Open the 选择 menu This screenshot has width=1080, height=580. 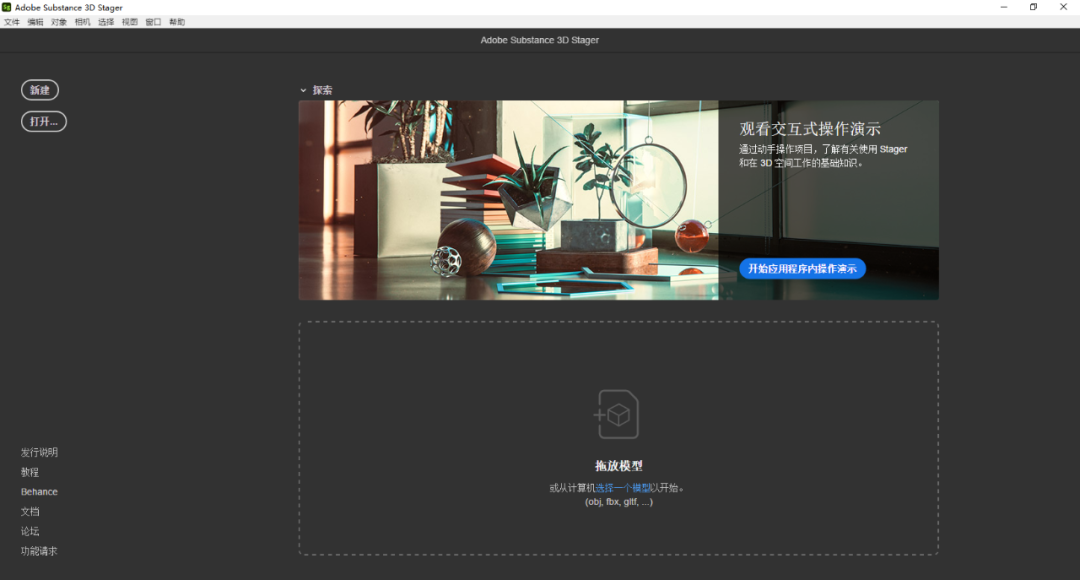point(106,22)
